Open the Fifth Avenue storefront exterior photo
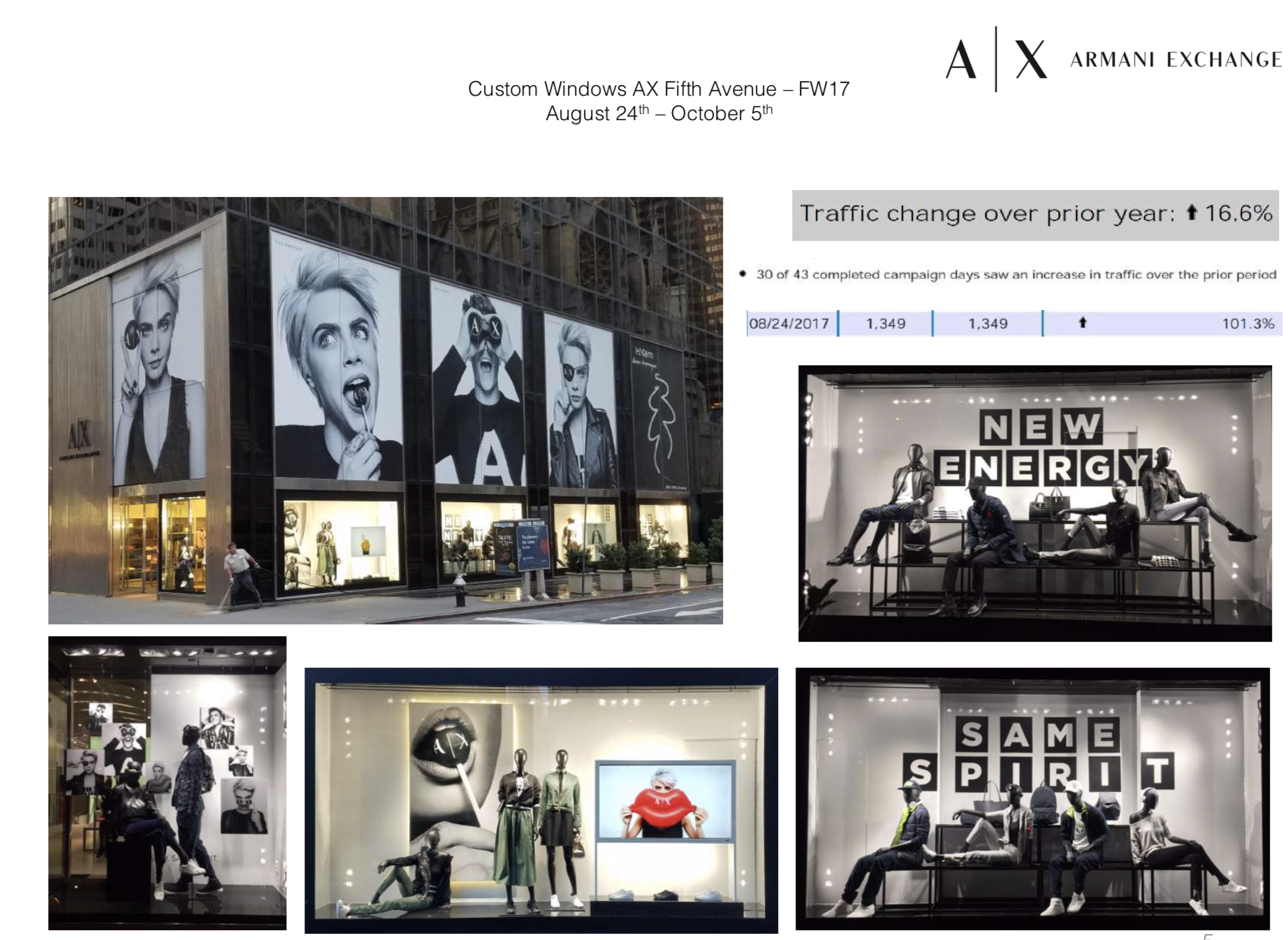The width and height of the screenshot is (1288, 940). point(386,411)
